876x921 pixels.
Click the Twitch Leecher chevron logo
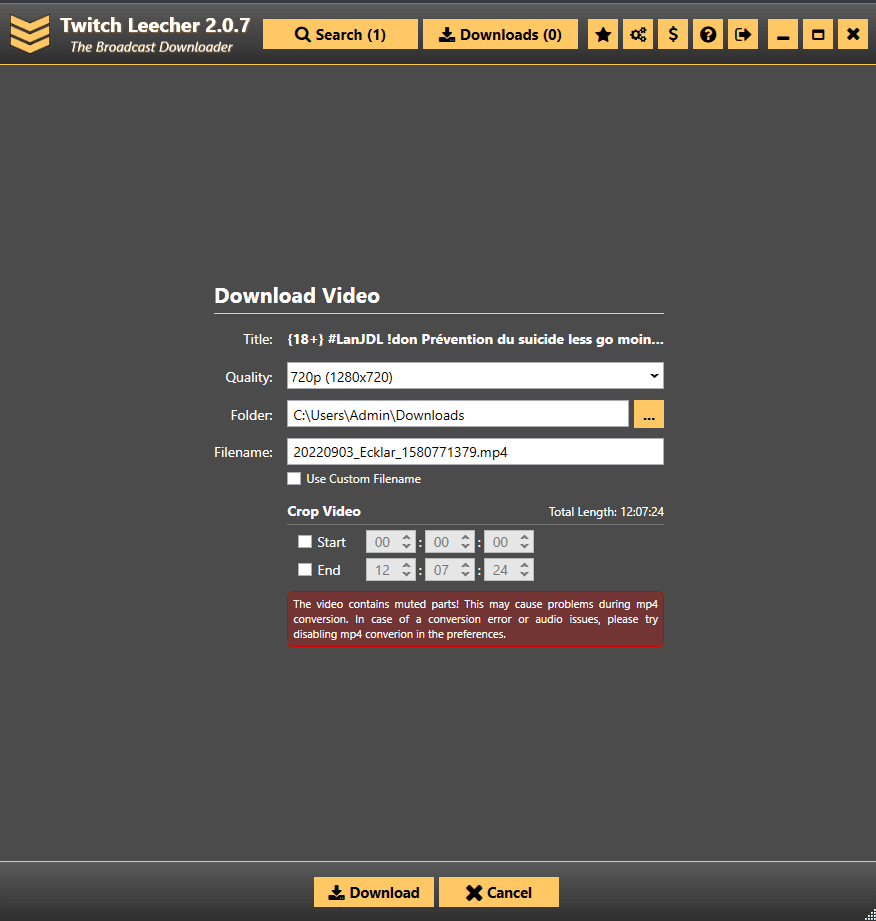pyautogui.click(x=30, y=34)
